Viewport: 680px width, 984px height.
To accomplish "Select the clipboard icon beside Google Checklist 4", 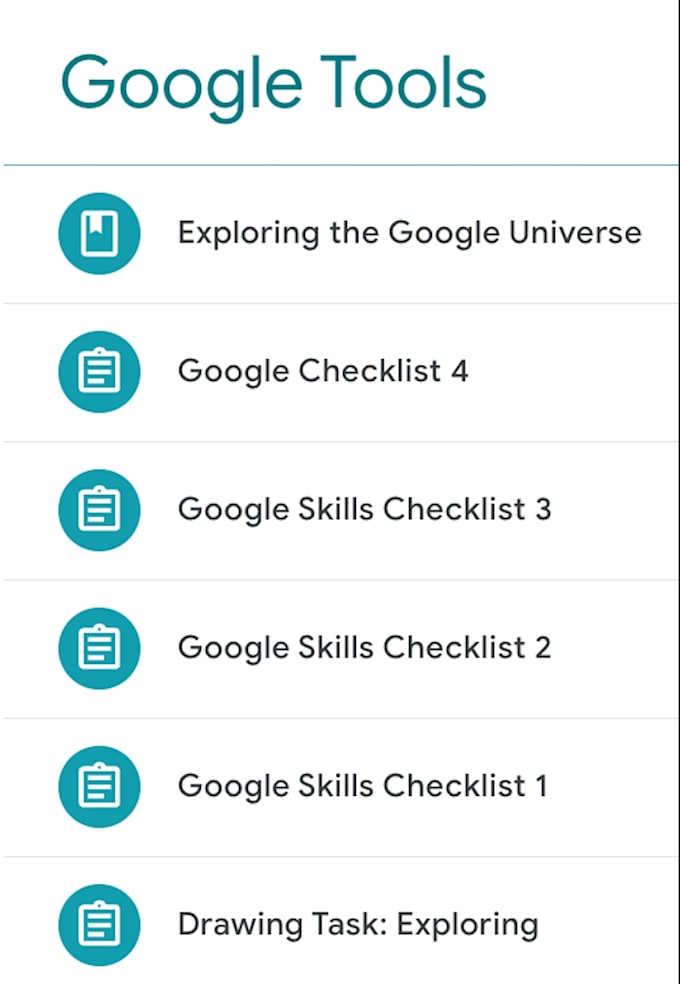I will [x=100, y=370].
